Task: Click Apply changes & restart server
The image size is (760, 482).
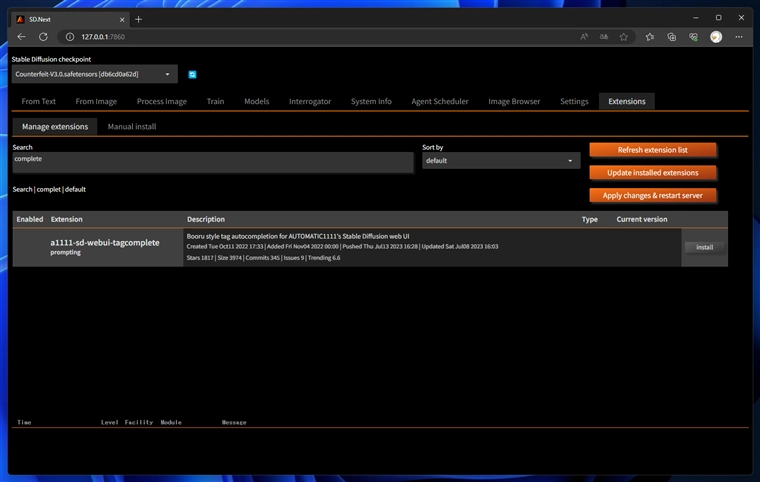Action: coord(652,195)
